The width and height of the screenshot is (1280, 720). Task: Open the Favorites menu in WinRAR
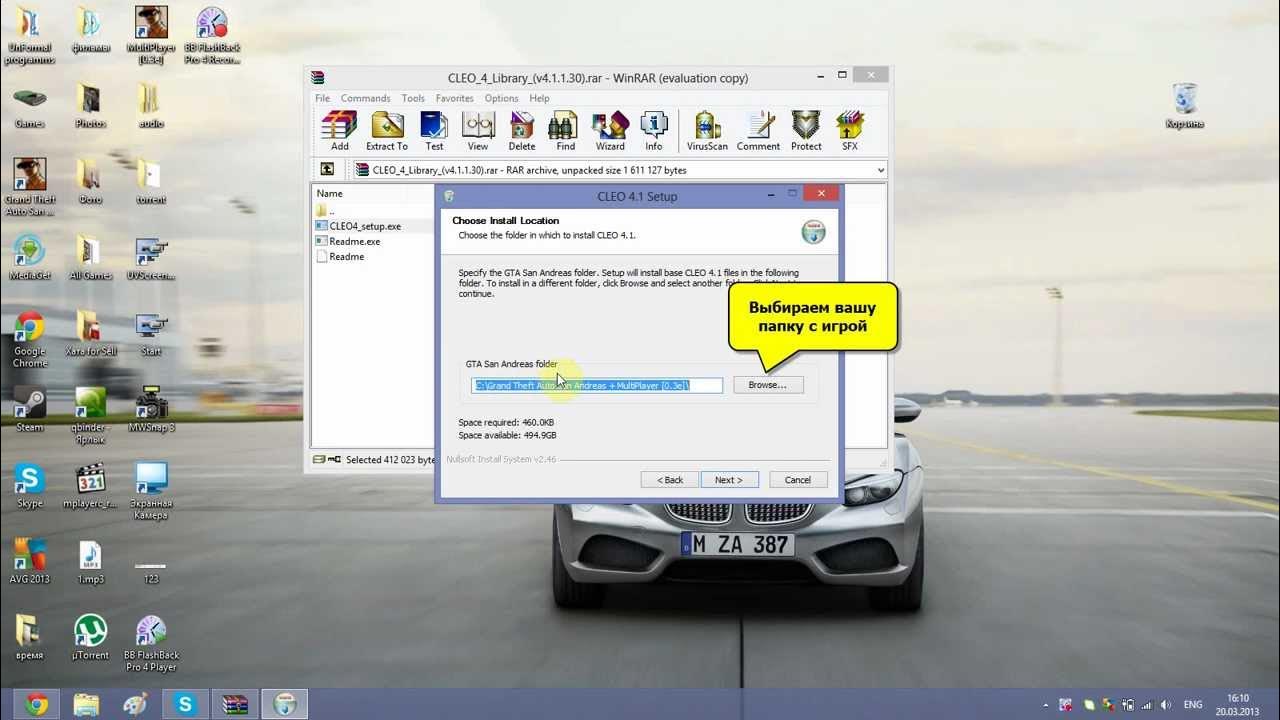pyautogui.click(x=454, y=98)
